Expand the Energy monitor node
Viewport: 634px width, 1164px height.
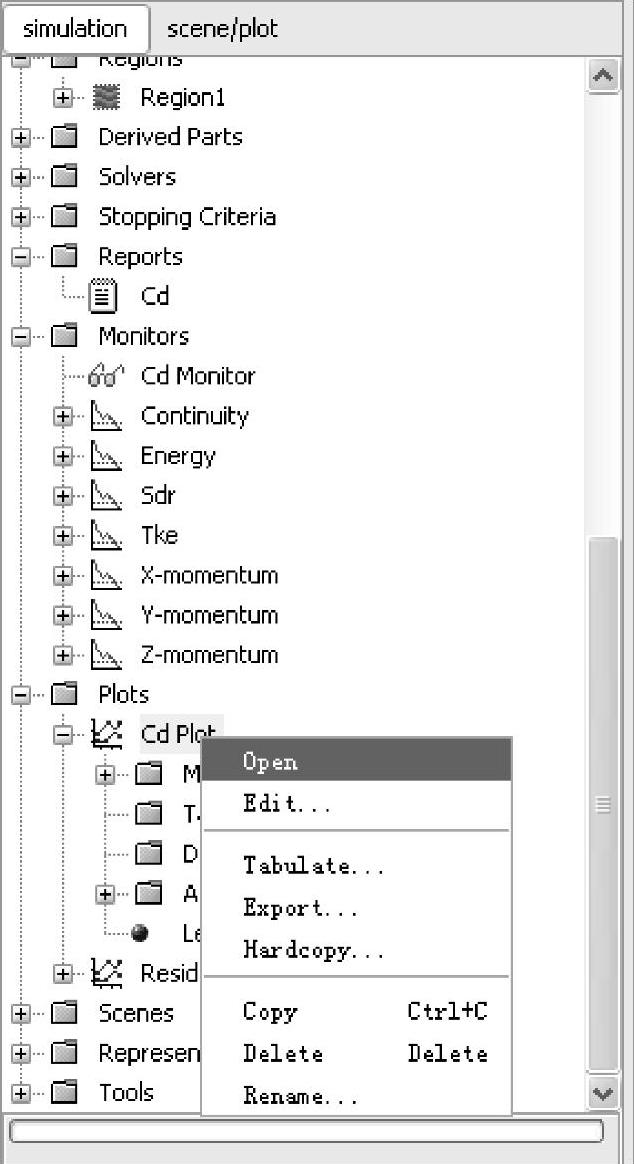(x=64, y=456)
